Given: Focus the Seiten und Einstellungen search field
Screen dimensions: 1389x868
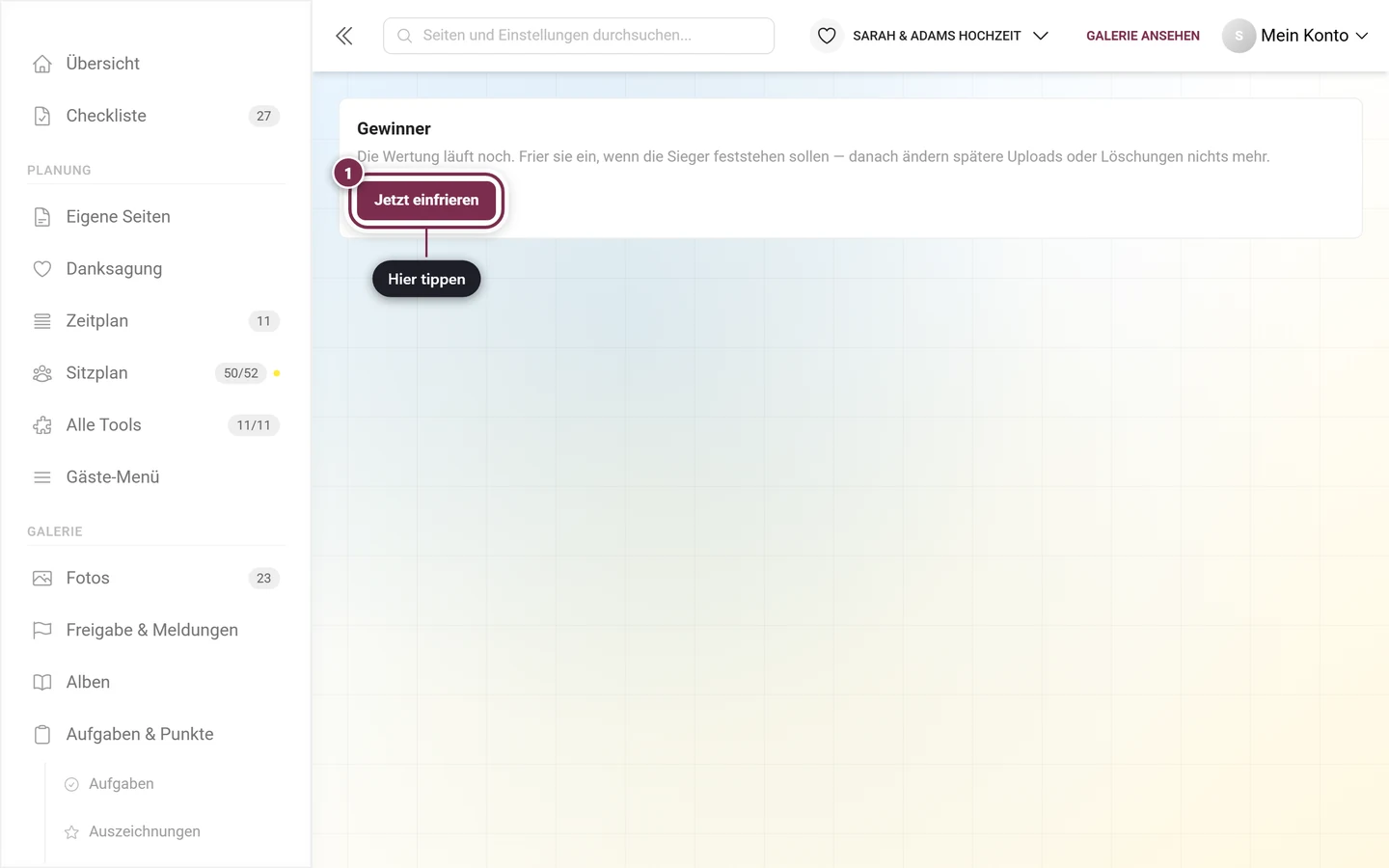Looking at the screenshot, I should point(579,36).
